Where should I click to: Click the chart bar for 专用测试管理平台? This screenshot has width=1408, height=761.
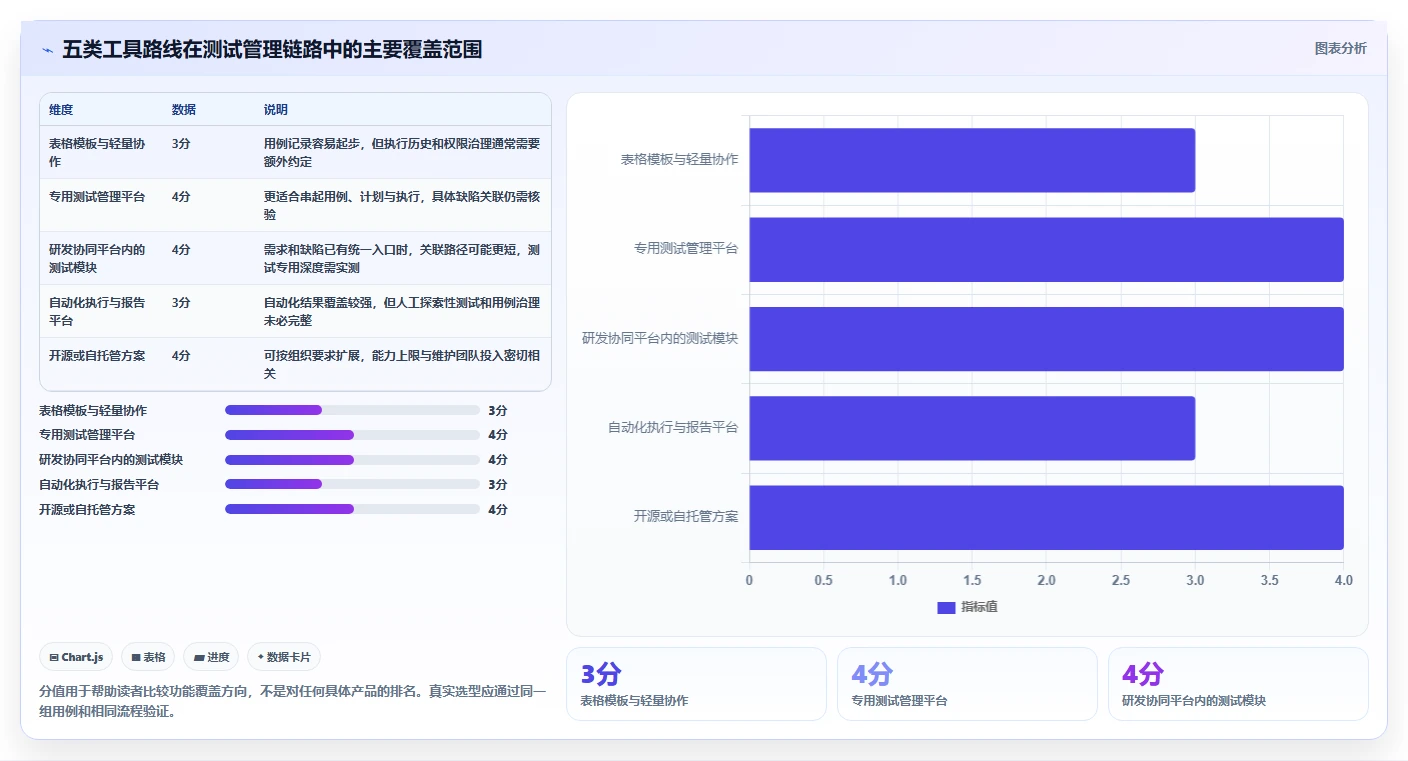pyautogui.click(x=1046, y=249)
